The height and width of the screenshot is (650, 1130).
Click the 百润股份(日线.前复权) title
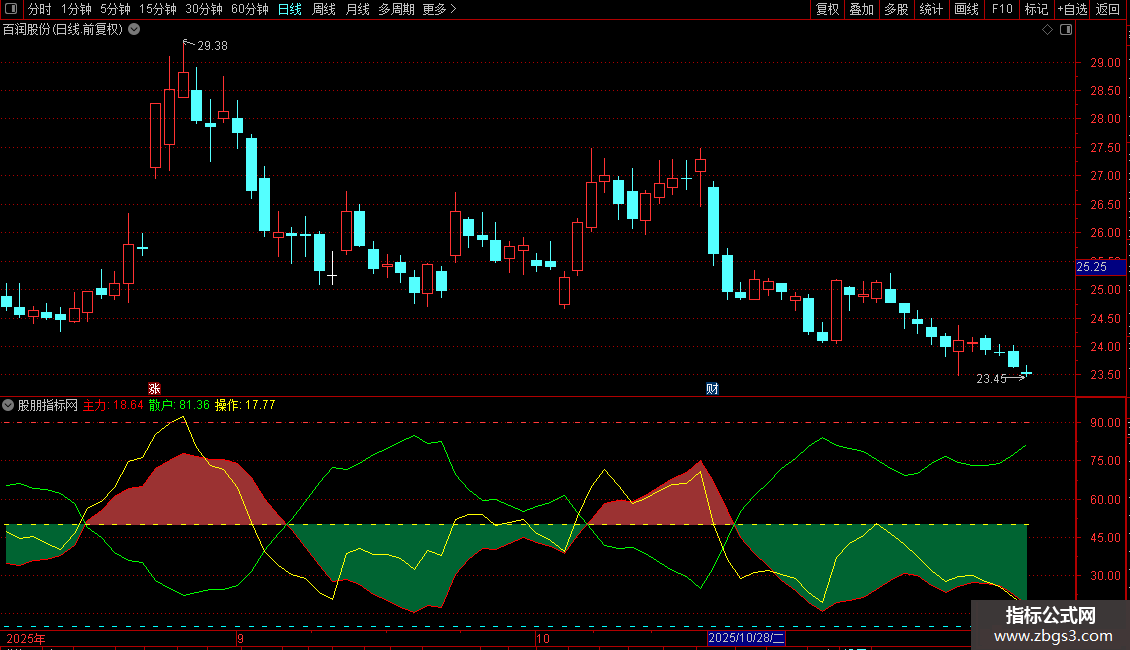coord(63,30)
